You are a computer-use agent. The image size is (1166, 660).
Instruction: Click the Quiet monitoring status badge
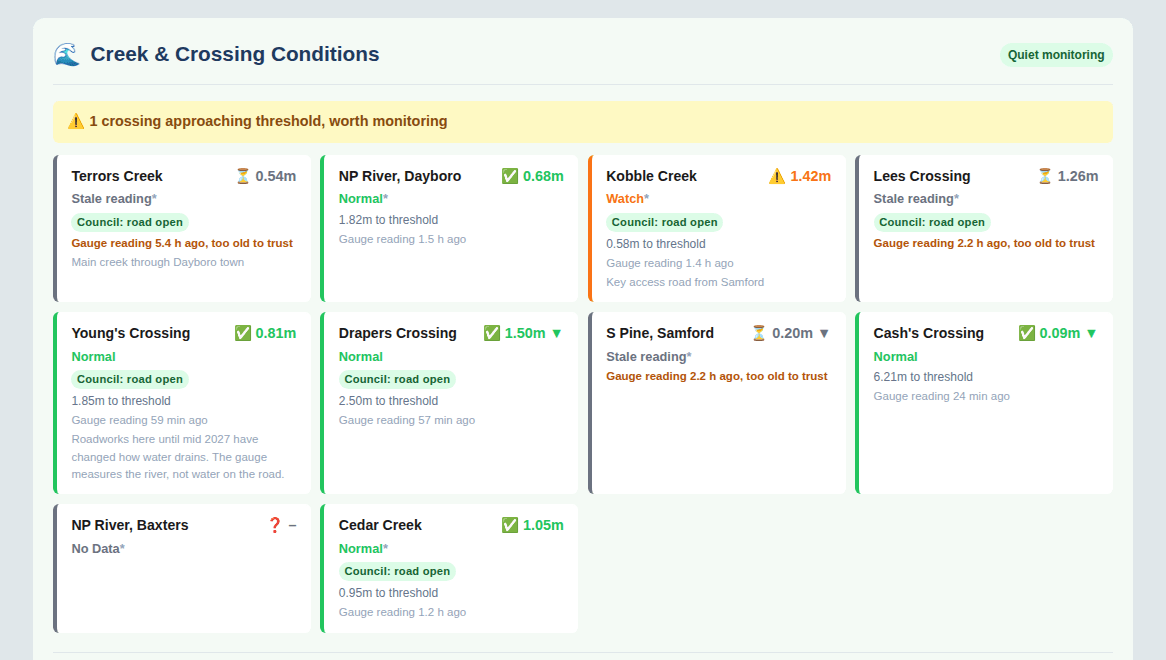coord(1056,55)
